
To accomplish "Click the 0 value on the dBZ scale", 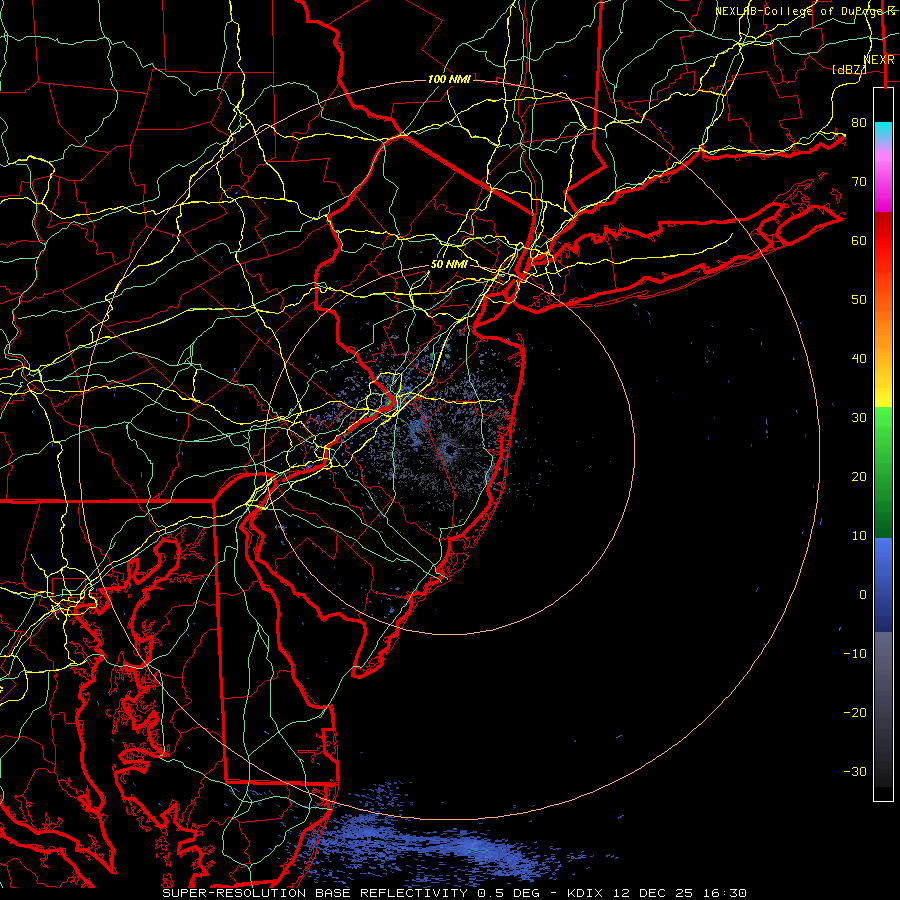I will pos(863,595).
